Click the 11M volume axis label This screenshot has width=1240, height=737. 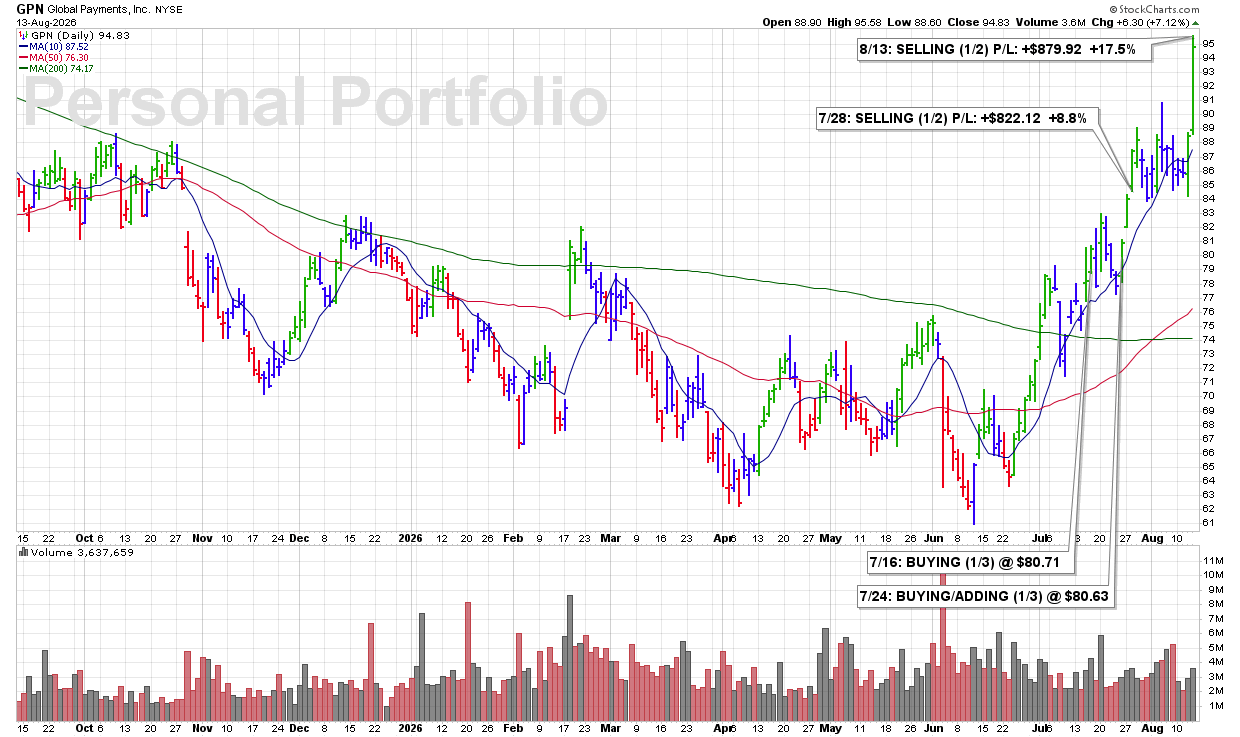pyautogui.click(x=1211, y=561)
